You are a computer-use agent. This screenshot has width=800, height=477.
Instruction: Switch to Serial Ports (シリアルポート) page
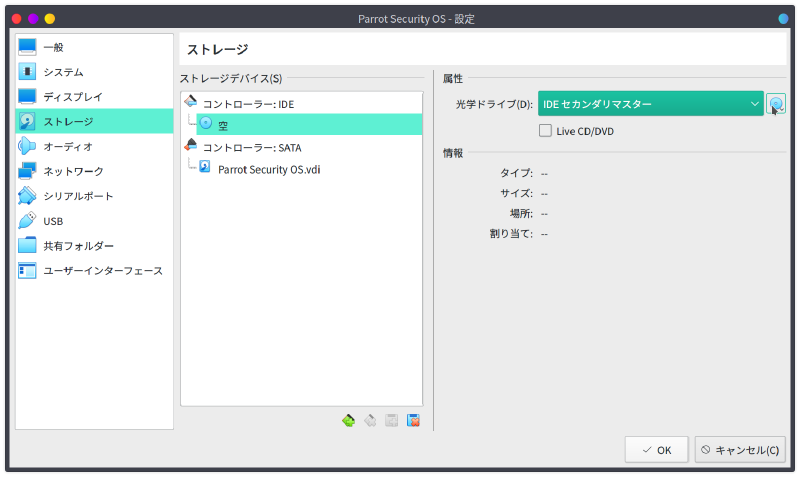click(x=78, y=197)
